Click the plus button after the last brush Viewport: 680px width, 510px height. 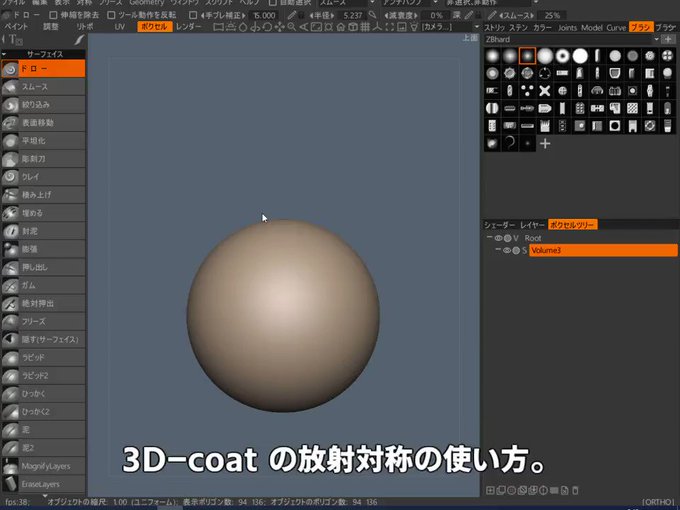click(545, 143)
